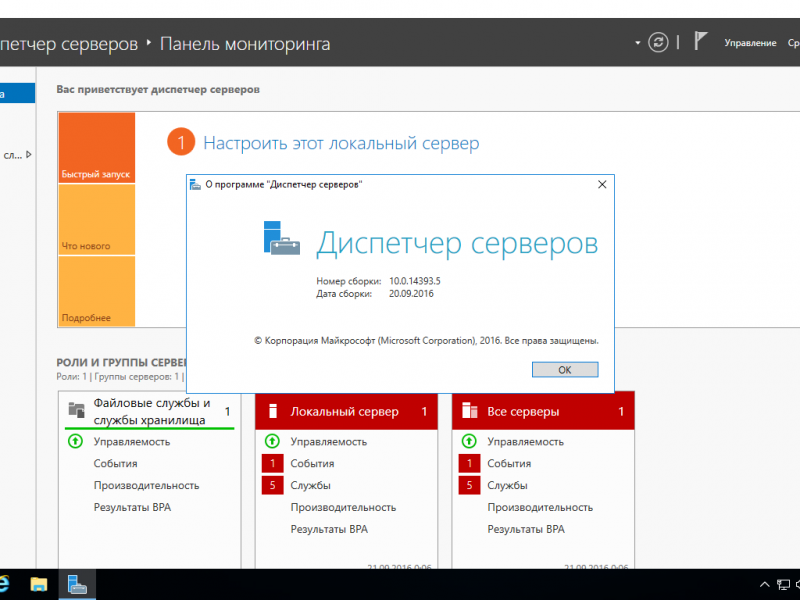Click OK in the About dialog
Image resolution: width=800 pixels, height=600 pixels.
tap(565, 370)
